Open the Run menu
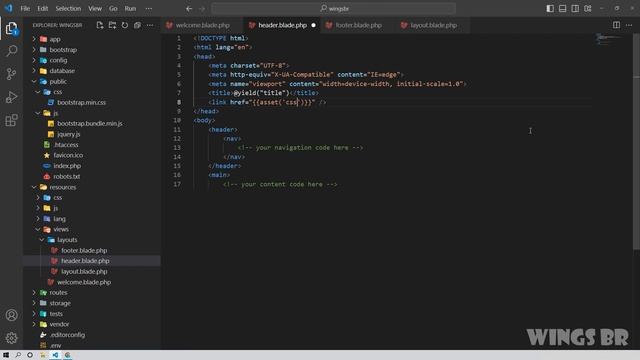This screenshot has height=360, width=640. tap(130, 9)
